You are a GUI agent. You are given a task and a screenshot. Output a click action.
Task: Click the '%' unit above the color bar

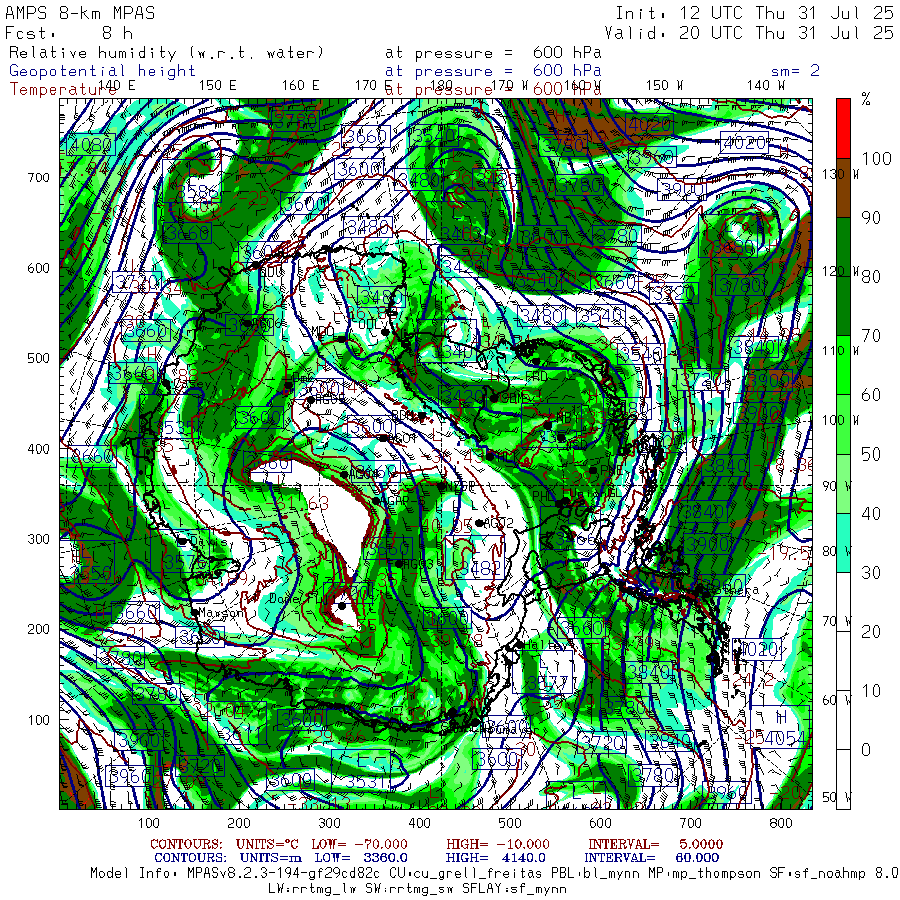[866, 99]
